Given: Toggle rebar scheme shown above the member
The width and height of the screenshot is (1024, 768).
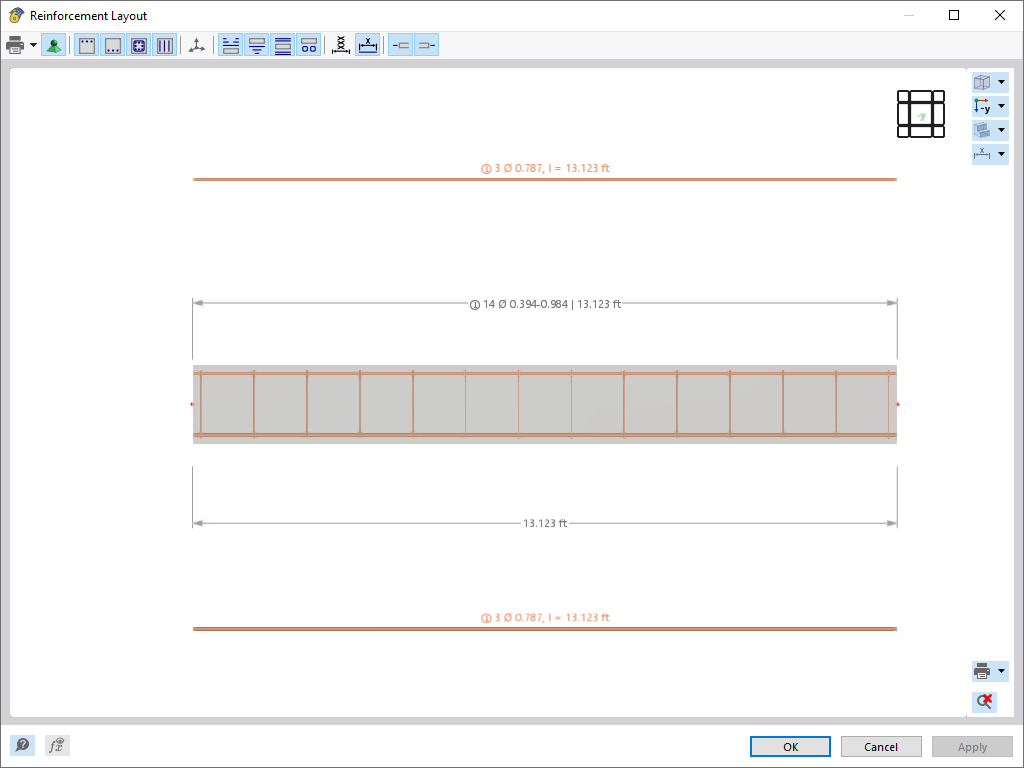Looking at the screenshot, I should pos(231,45).
